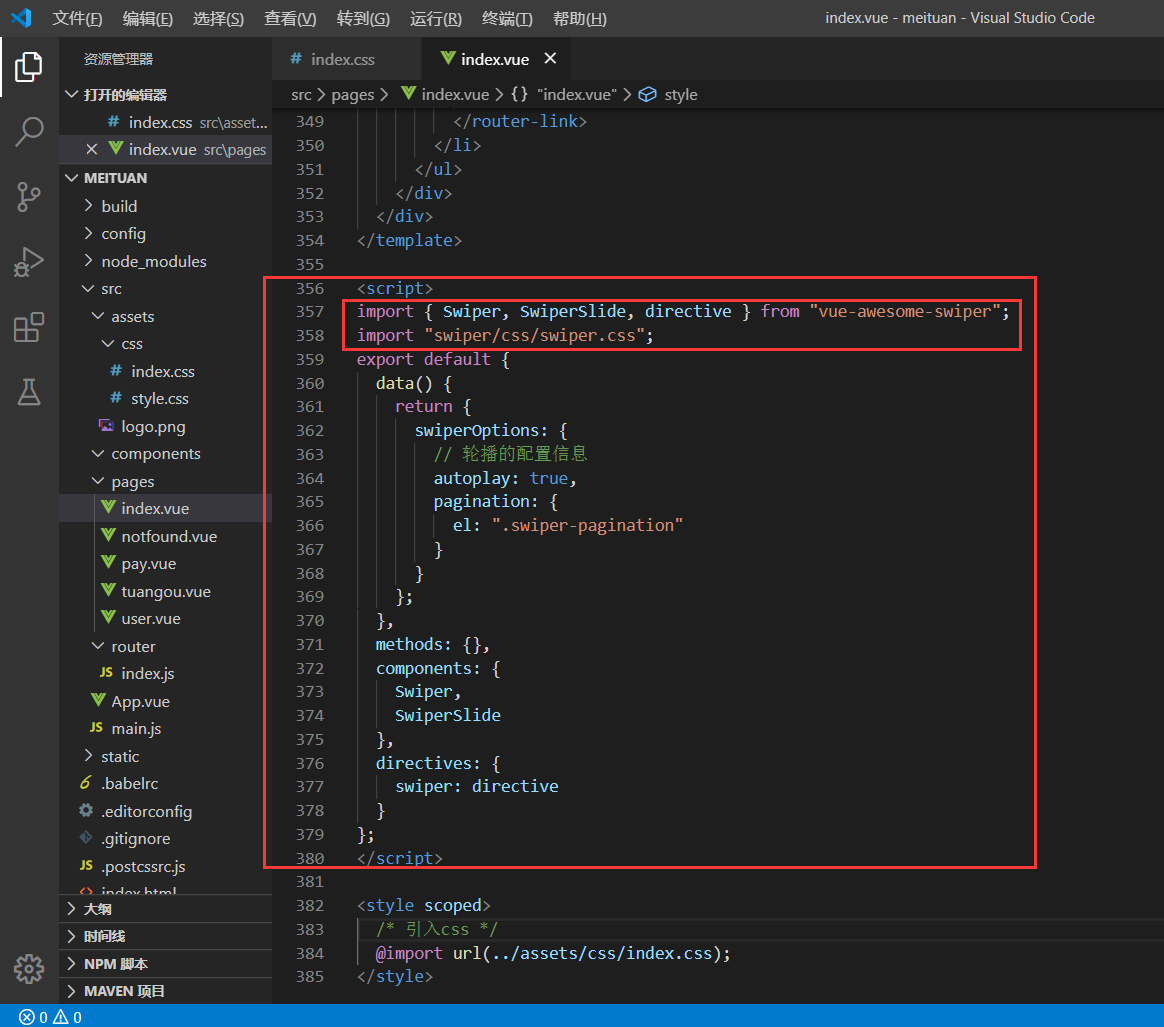The width and height of the screenshot is (1164, 1027).
Task: Click the Vue icon of notfound.vue
Action: coord(108,535)
